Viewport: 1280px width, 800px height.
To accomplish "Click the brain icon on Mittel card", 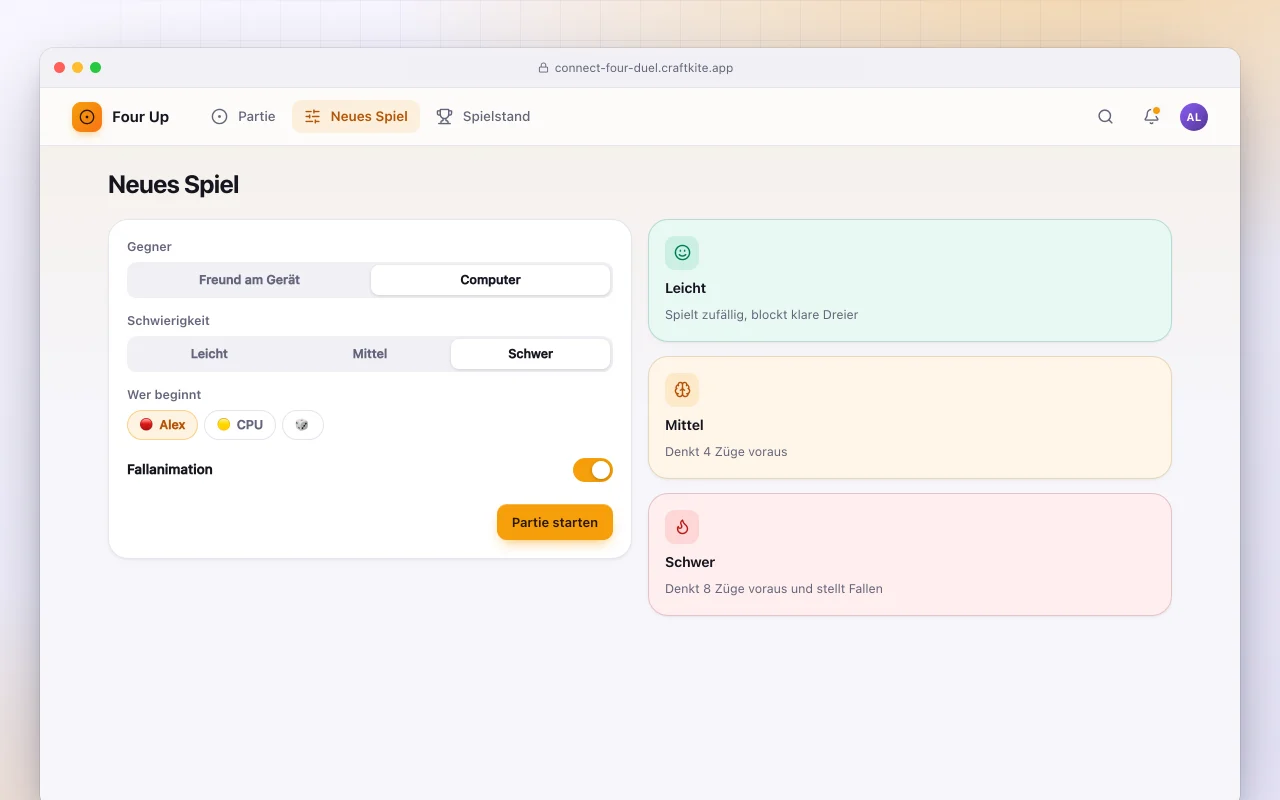I will click(x=682, y=390).
